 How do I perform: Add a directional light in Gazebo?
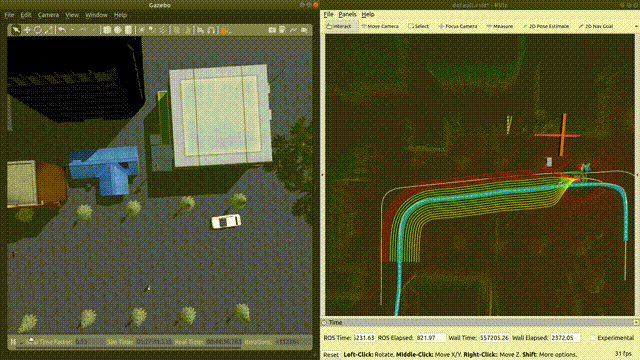pyautogui.click(x=162, y=30)
